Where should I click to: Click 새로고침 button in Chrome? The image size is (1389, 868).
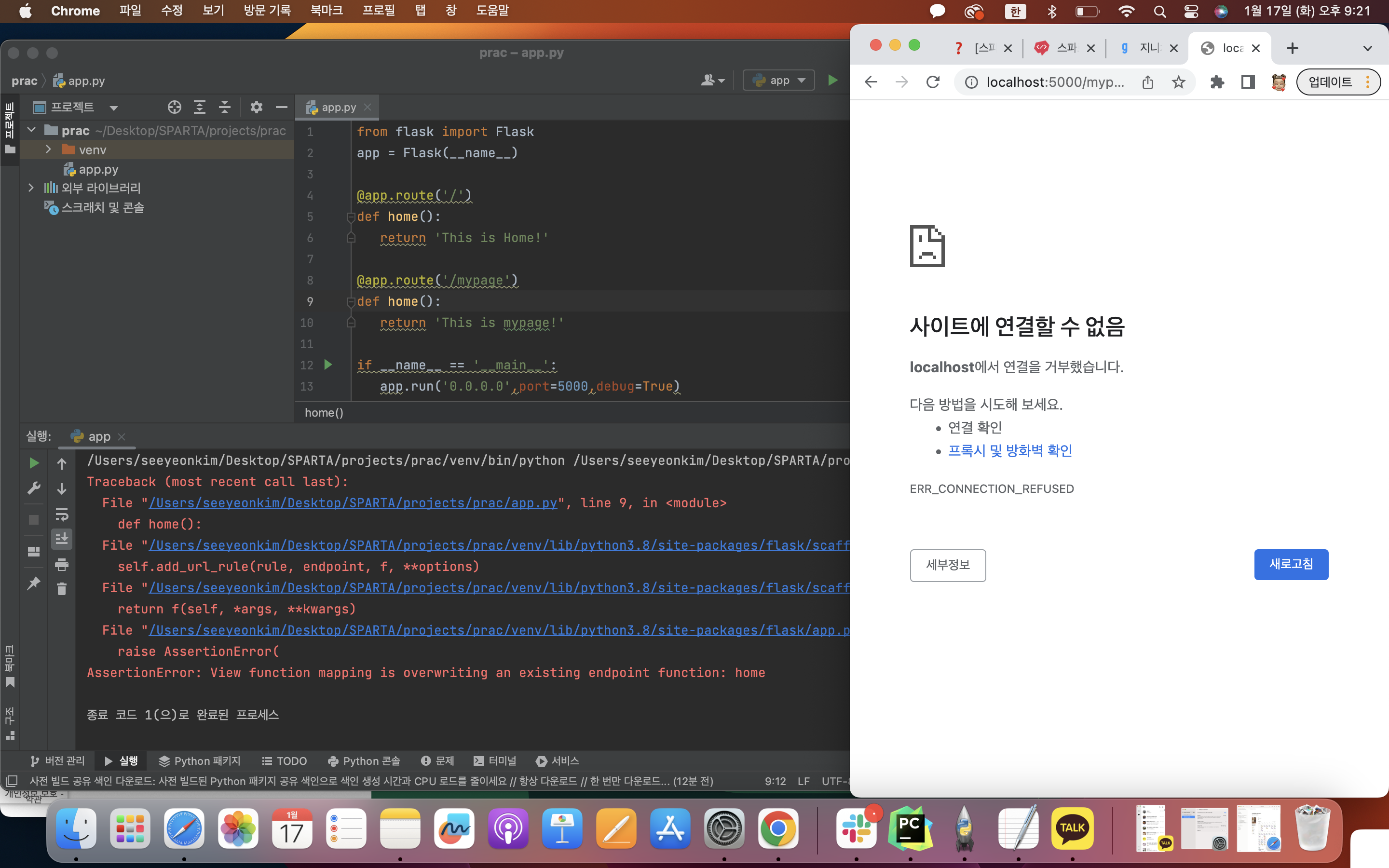(1291, 565)
